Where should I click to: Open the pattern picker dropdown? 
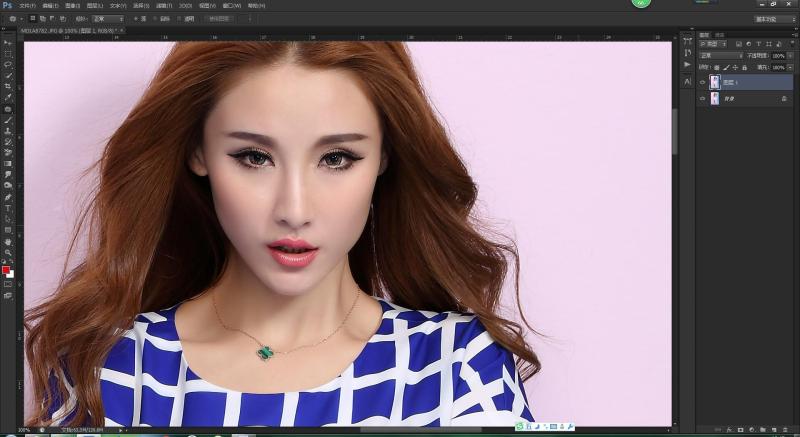250,19
